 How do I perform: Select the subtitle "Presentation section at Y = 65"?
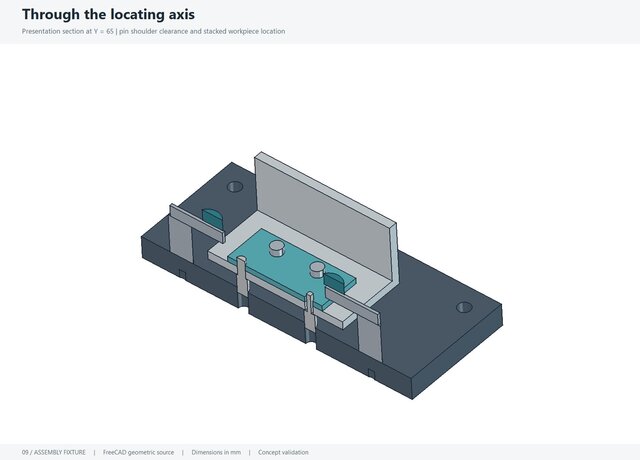[x=68, y=31]
